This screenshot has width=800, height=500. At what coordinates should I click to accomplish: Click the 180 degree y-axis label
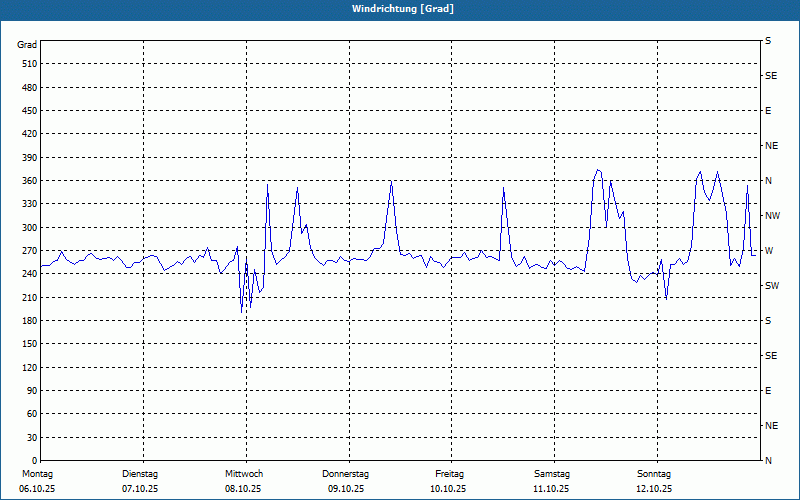[x=27, y=321]
